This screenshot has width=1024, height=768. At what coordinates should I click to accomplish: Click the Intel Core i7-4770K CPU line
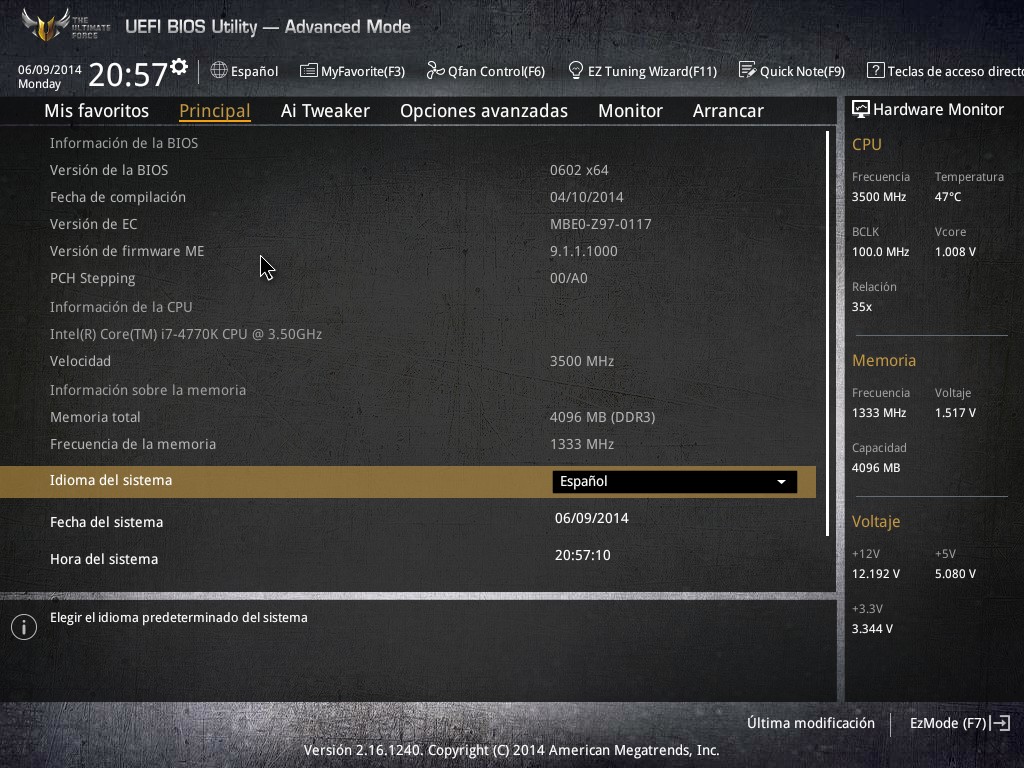tap(186, 334)
